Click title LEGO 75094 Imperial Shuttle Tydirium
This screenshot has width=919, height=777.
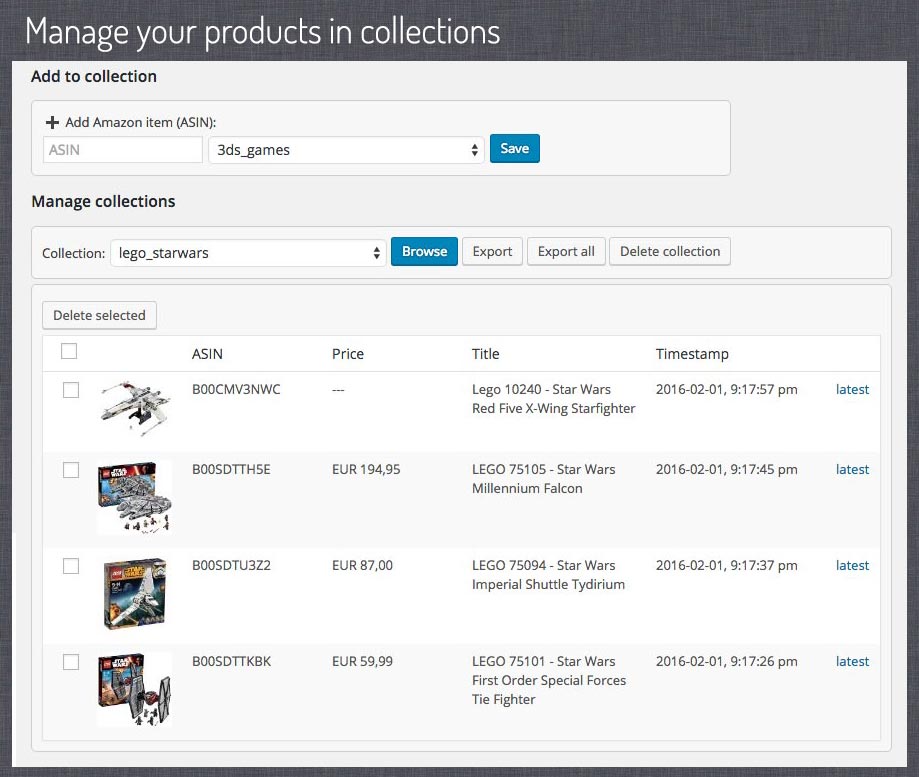548,575
